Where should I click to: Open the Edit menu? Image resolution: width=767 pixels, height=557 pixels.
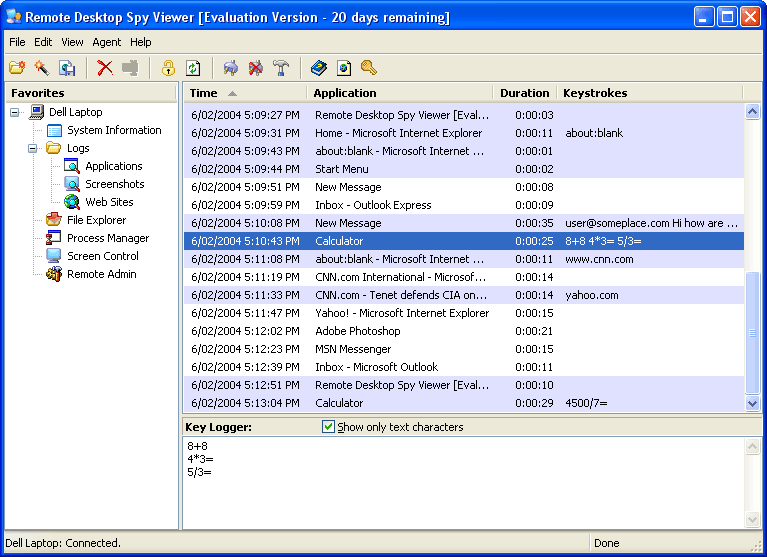[x=43, y=42]
